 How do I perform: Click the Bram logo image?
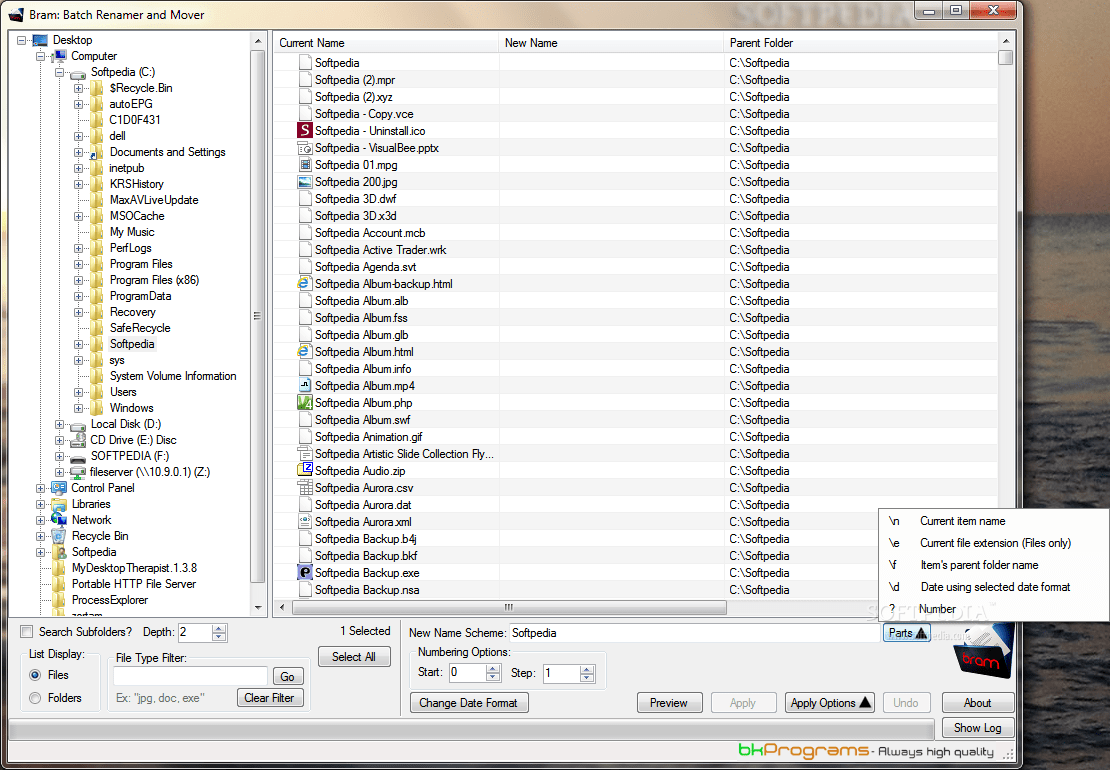(x=983, y=651)
